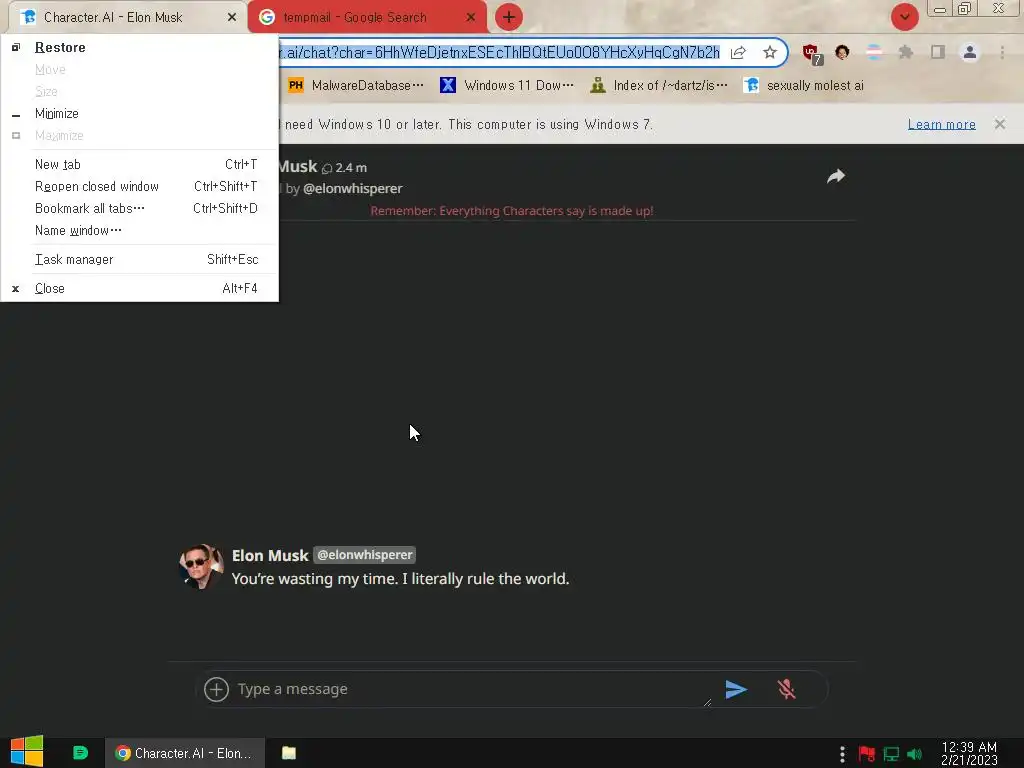Click the volume speaker tray icon

coord(914,754)
